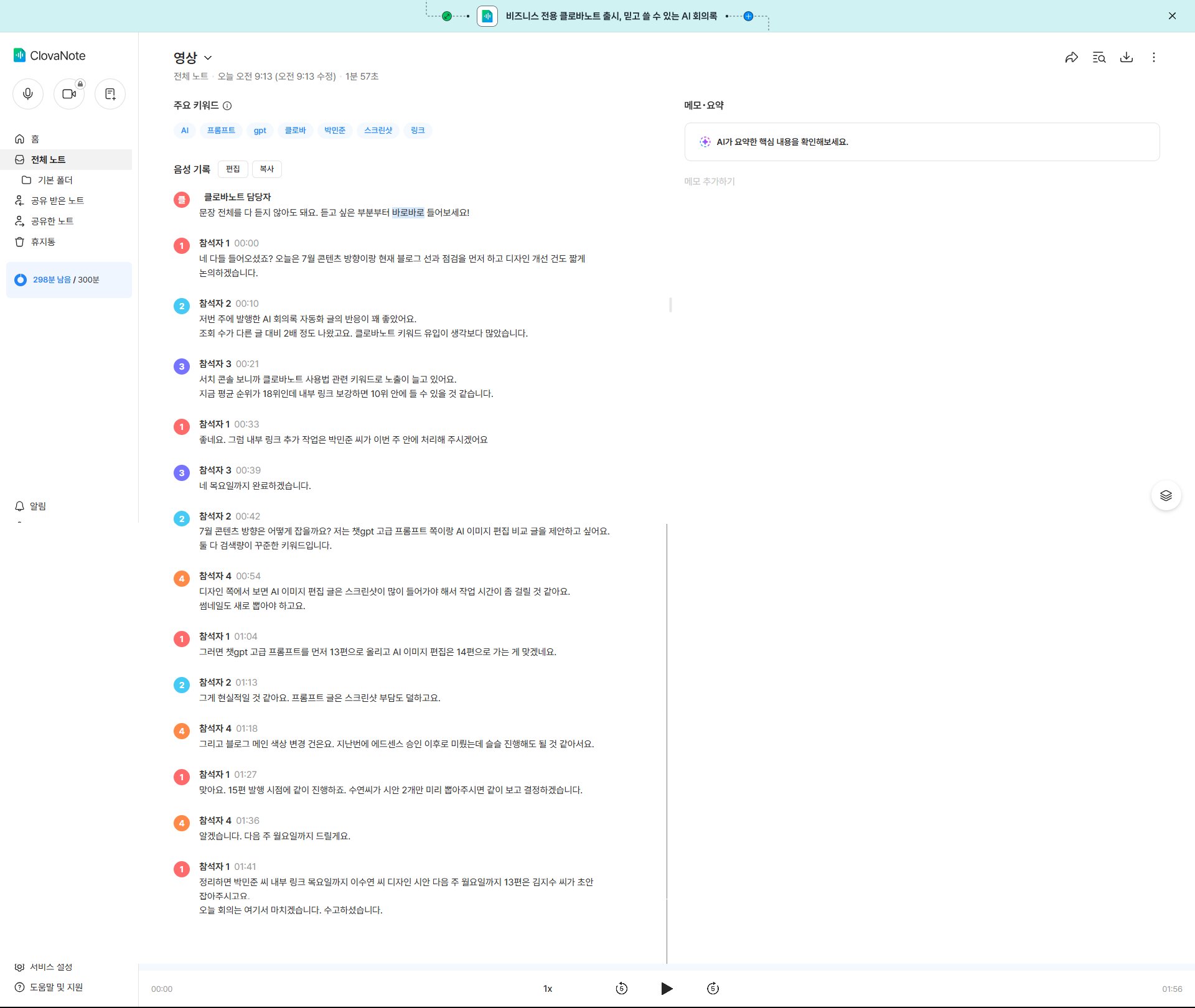Click the 참석자 3 speaker name at 00:39
The image size is (1195, 1008).
tap(215, 470)
